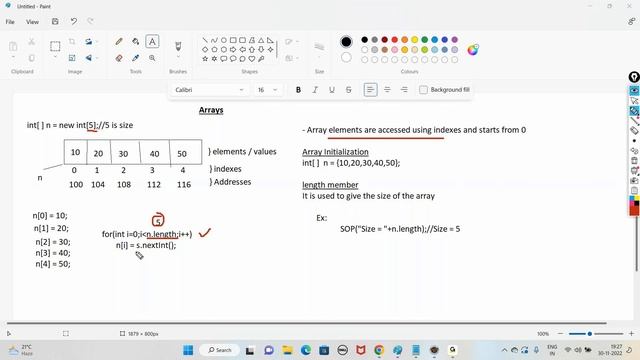Expand the Select tool options arrow
The image size is (640, 360).
pyautogui.click(x=55, y=57)
